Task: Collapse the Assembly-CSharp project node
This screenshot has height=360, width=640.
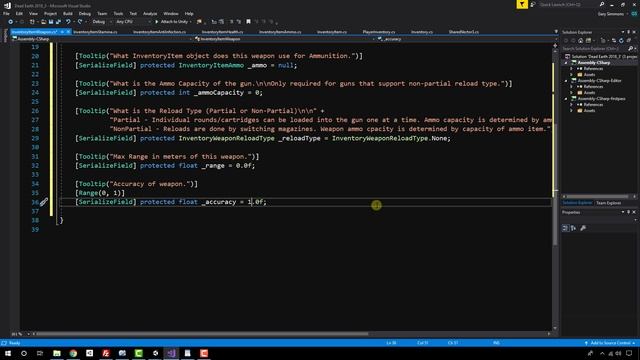Action: [x=566, y=63]
